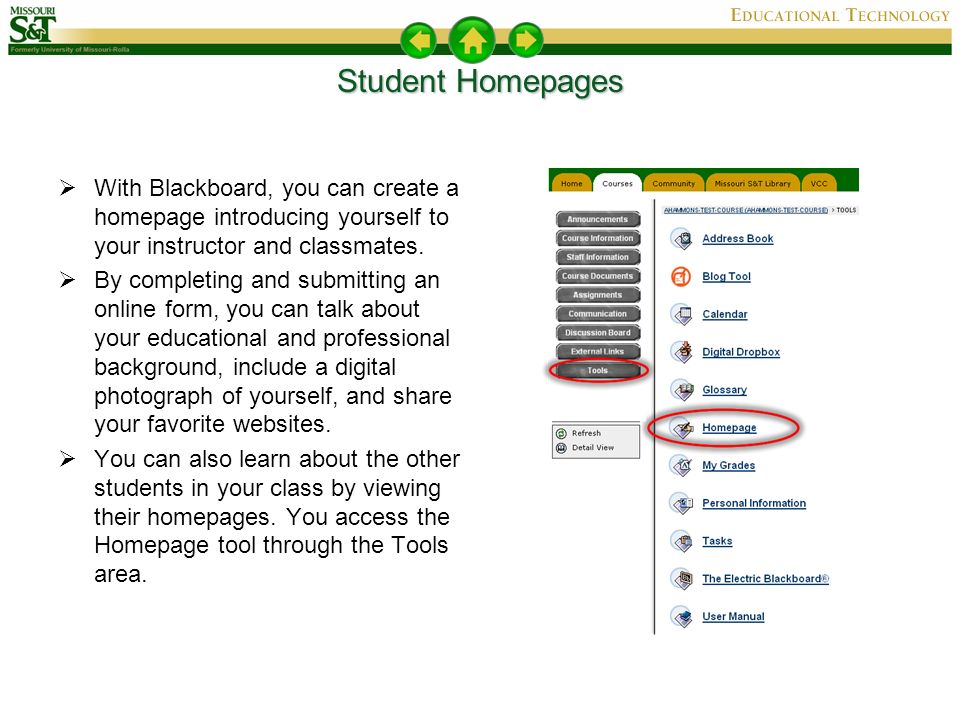
Task: Click The Electric Blackboard icon
Action: (x=681, y=579)
